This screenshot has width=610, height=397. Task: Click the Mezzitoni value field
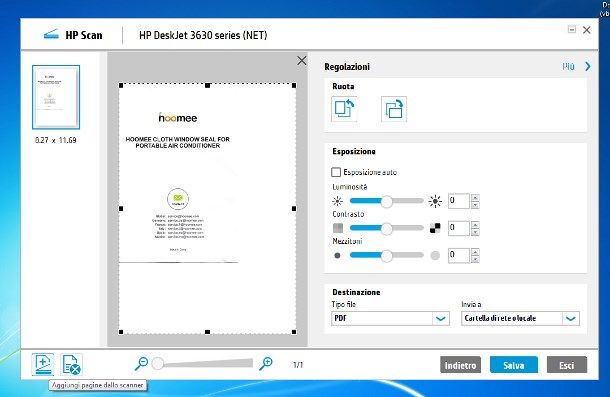tap(459, 255)
